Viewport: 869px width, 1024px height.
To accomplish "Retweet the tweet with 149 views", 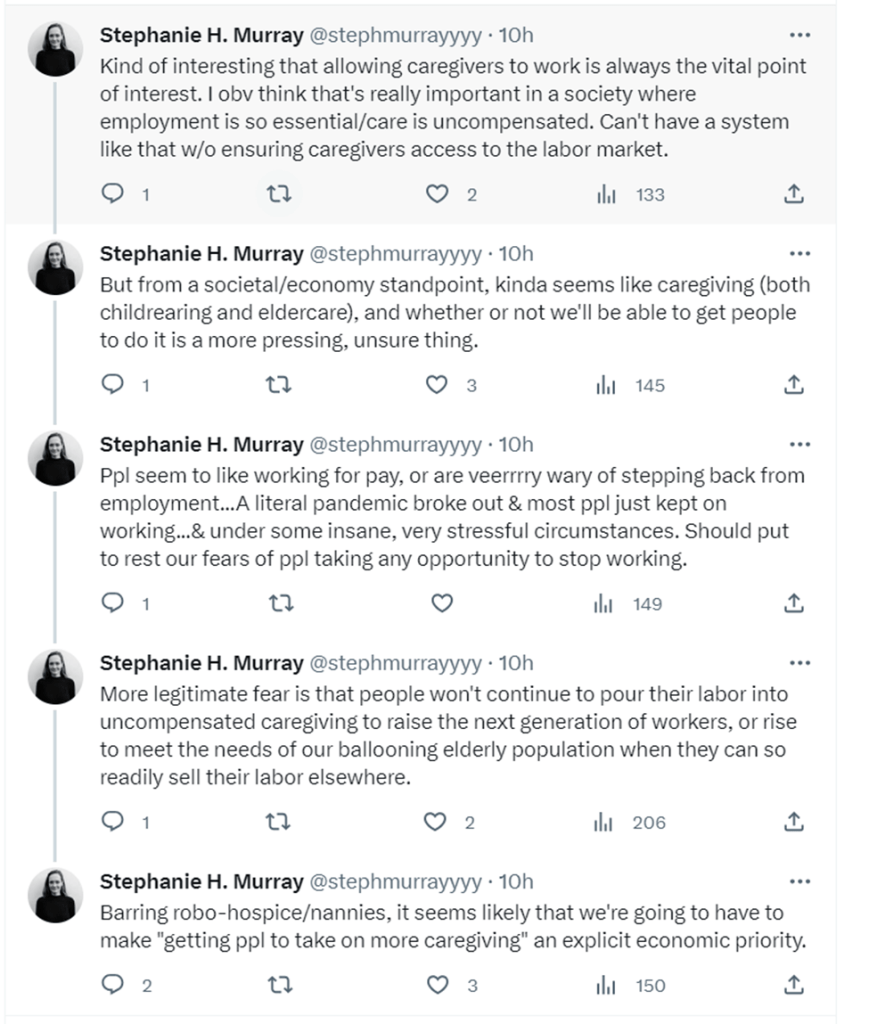I will [x=281, y=603].
